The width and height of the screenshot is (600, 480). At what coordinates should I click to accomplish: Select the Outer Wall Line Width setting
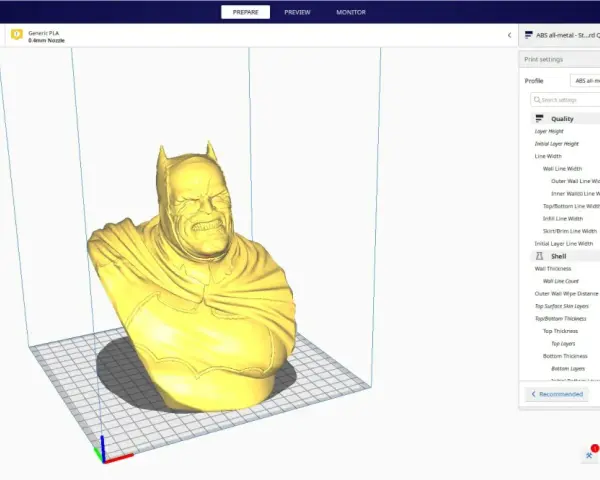pos(575,181)
